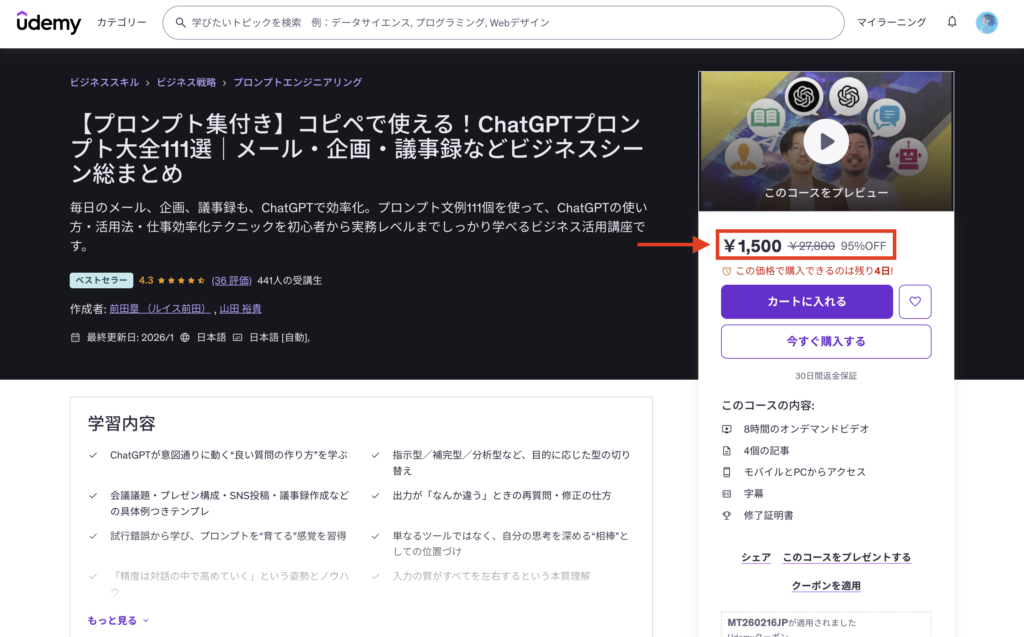Click the star rating icons
Viewport: 1024px width, 637px height.
click(x=181, y=280)
